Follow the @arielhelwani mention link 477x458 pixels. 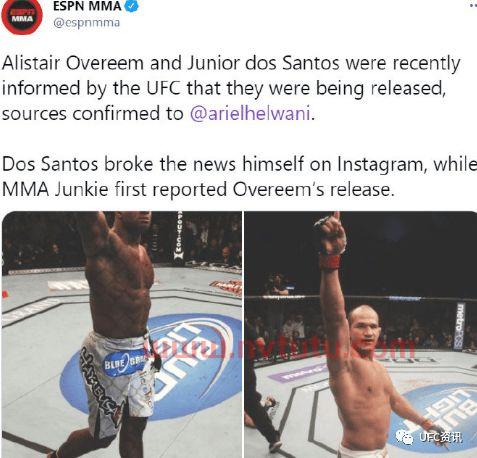click(250, 113)
